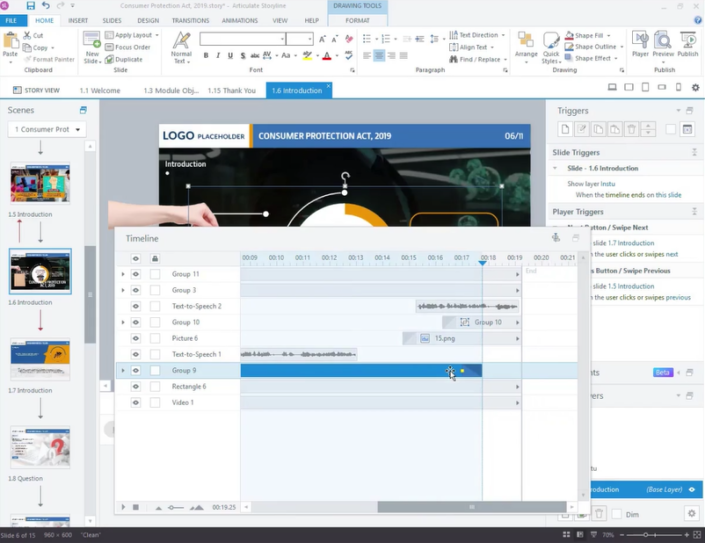Expand Group 3 in the timeline
The image size is (705, 543).
point(123,290)
